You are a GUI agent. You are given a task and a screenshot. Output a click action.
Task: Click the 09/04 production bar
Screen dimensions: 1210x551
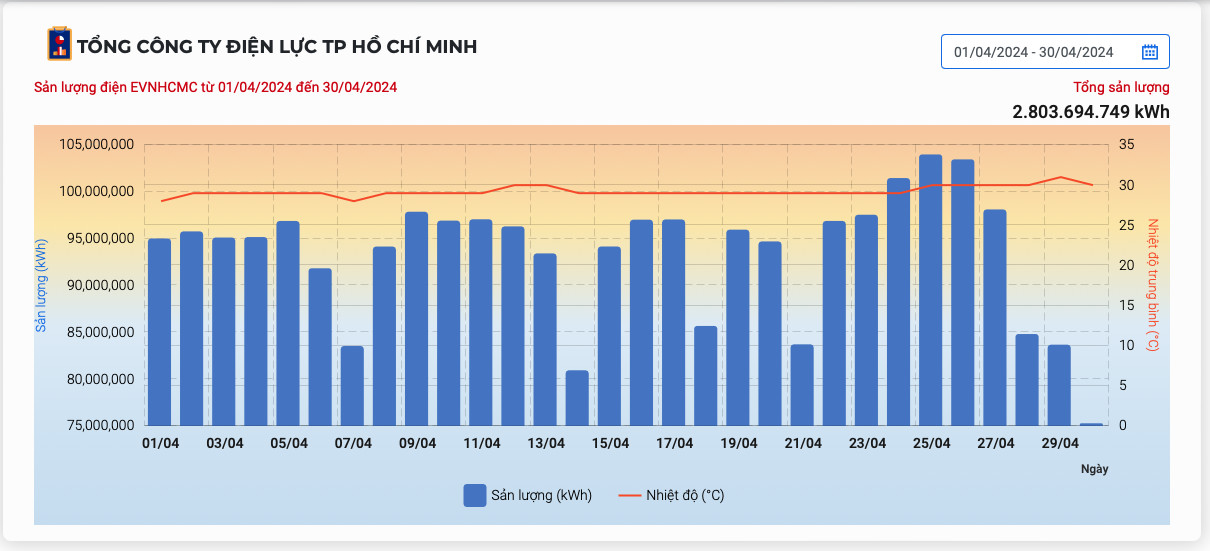(x=416, y=319)
